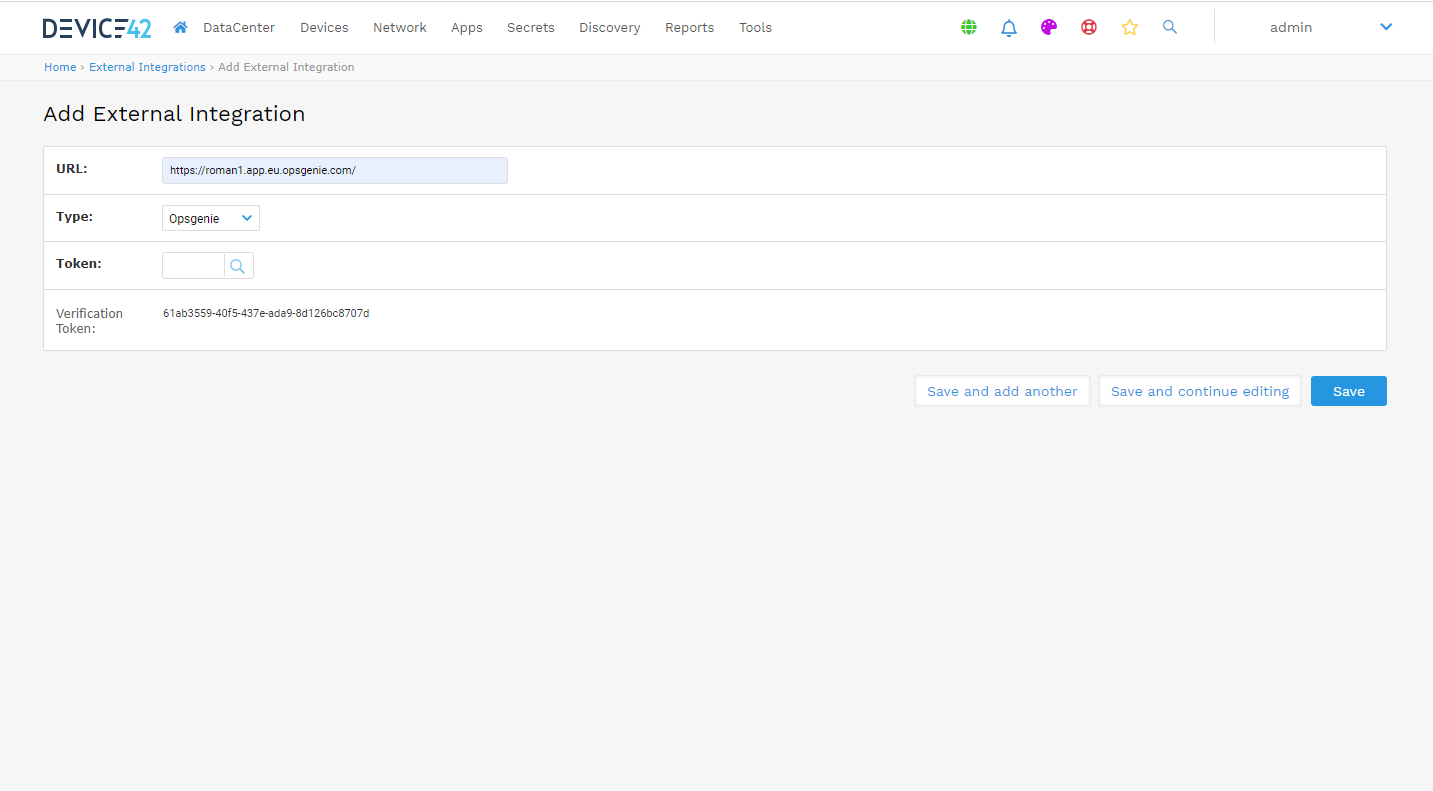Image resolution: width=1433 pixels, height=791 pixels.
Task: Open the Discovery menu
Action: (x=609, y=28)
